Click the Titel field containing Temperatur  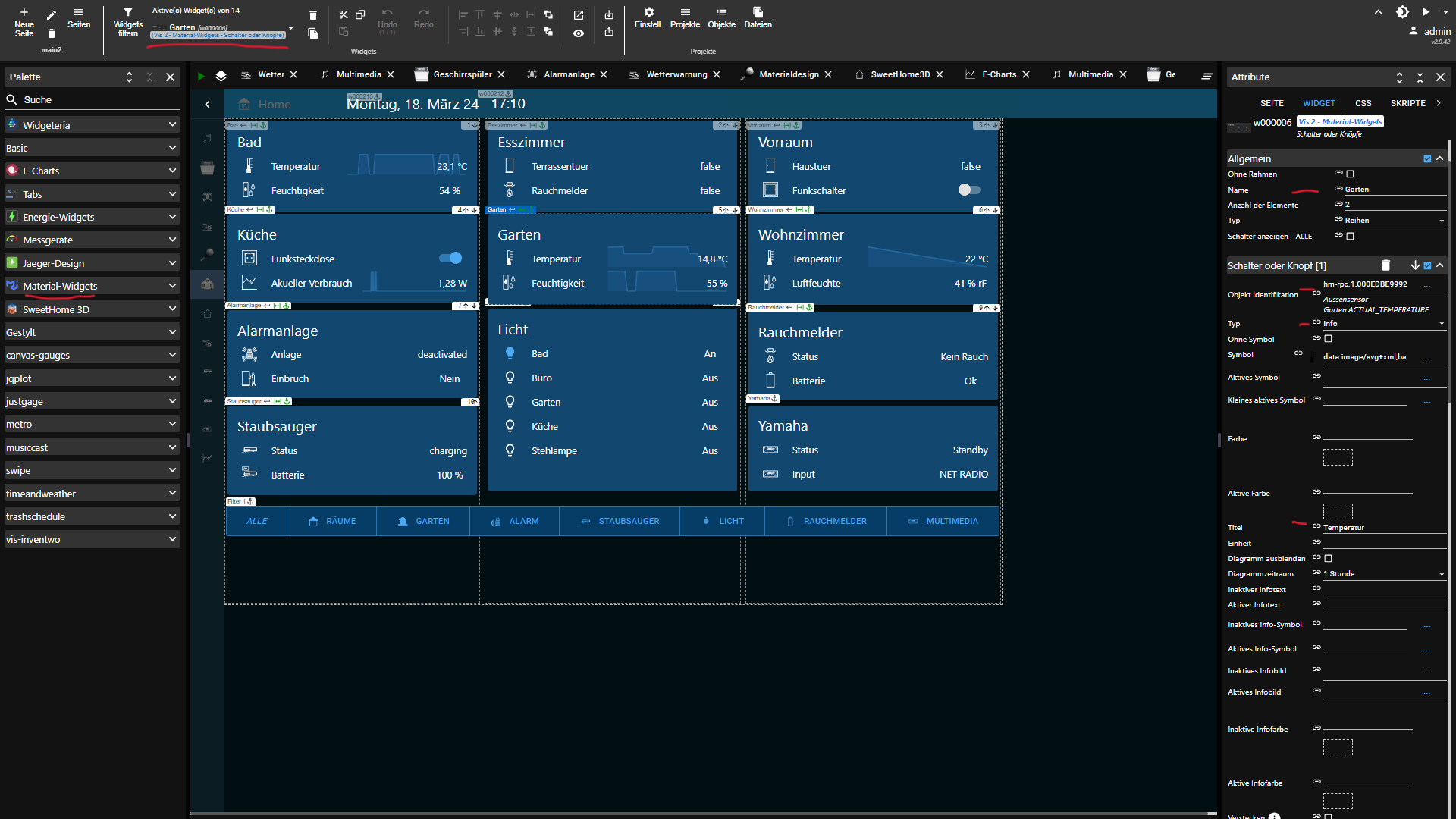1384,528
